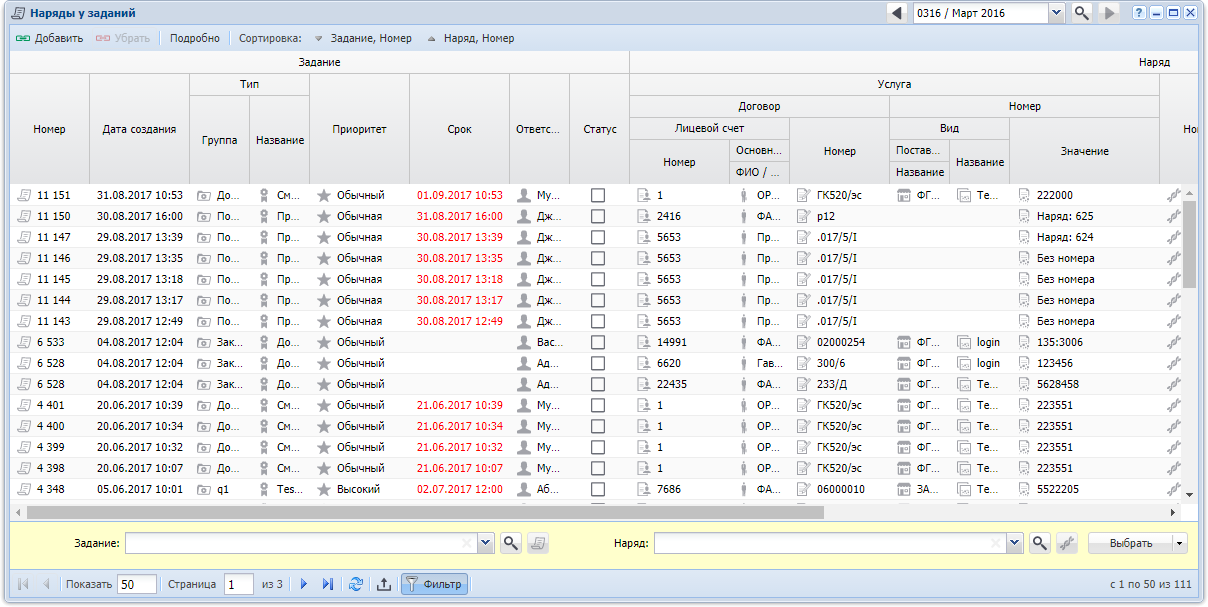Click group folder icon in row 11 146

(204, 258)
